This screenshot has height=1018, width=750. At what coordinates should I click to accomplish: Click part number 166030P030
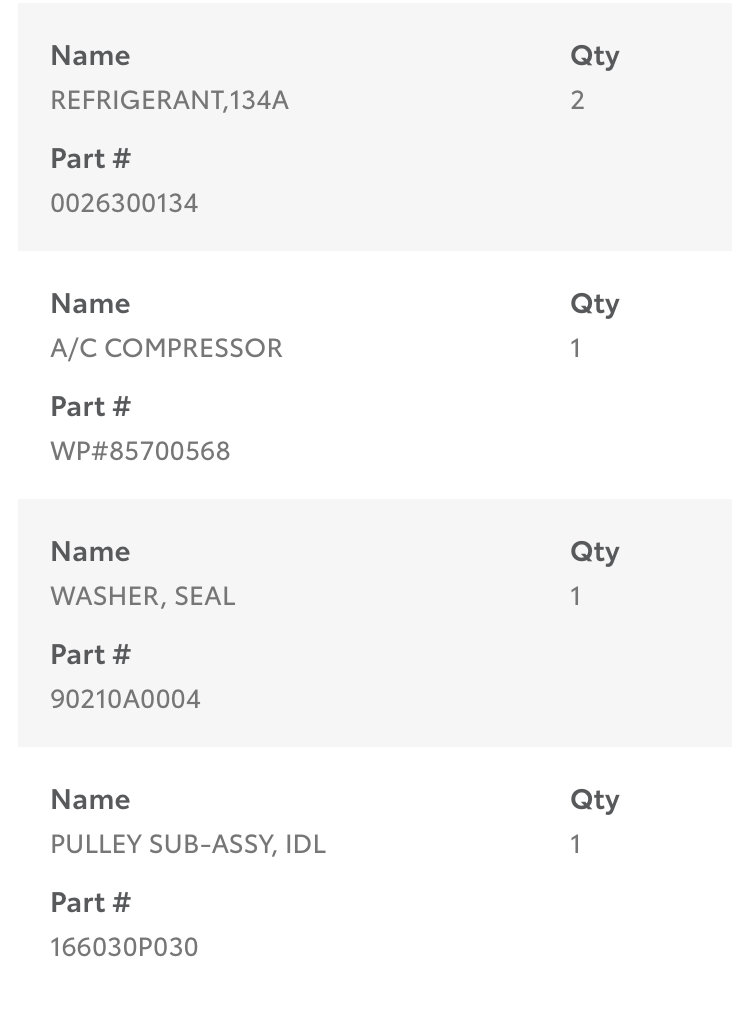(x=124, y=947)
